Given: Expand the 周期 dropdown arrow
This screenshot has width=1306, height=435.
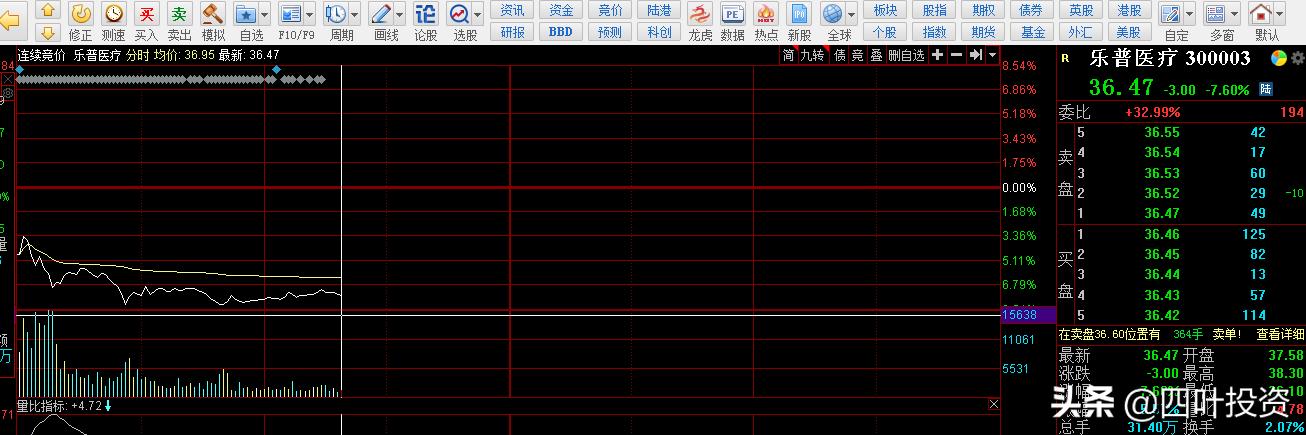Looking at the screenshot, I should 355,15.
